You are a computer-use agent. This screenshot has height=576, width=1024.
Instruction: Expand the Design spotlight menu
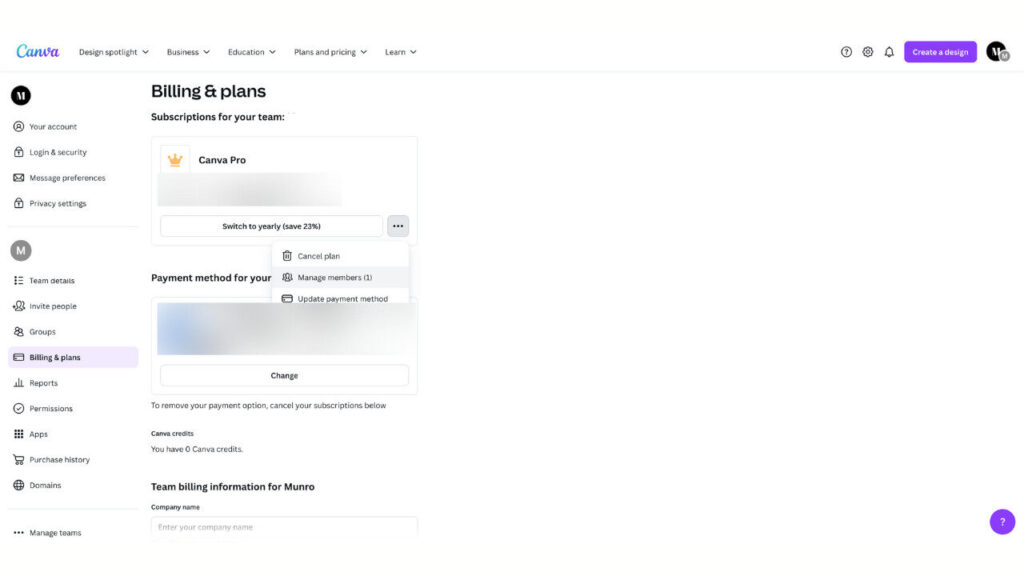pyautogui.click(x=114, y=52)
